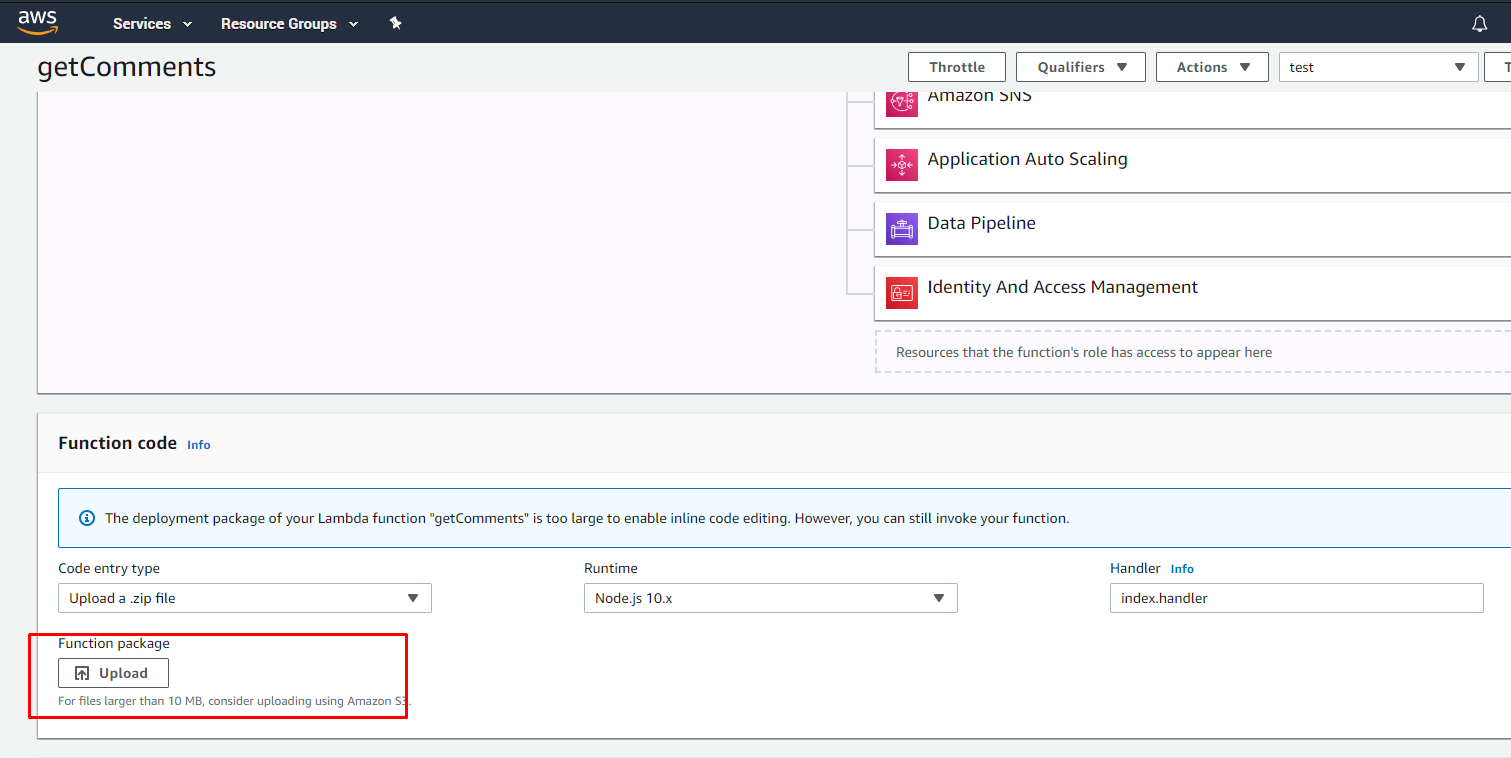The image size is (1511, 758).
Task: Click the Throttle button
Action: pyautogui.click(x=957, y=67)
